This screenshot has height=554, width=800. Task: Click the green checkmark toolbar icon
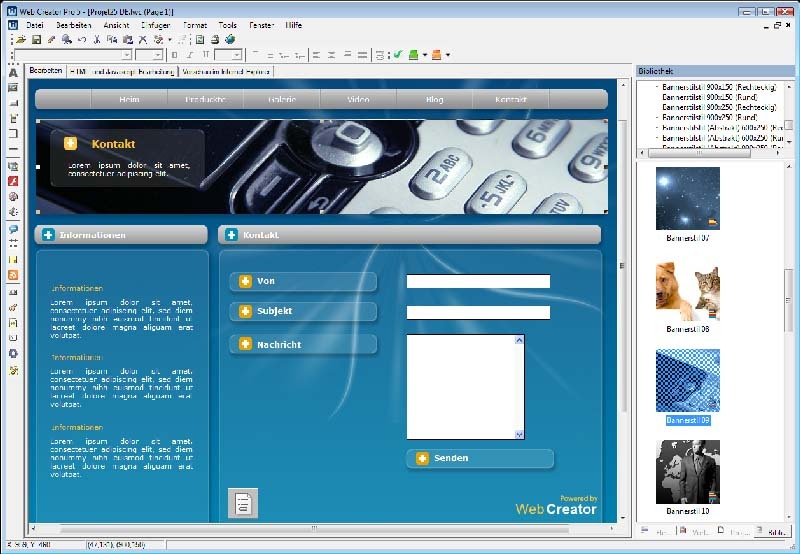pos(398,55)
